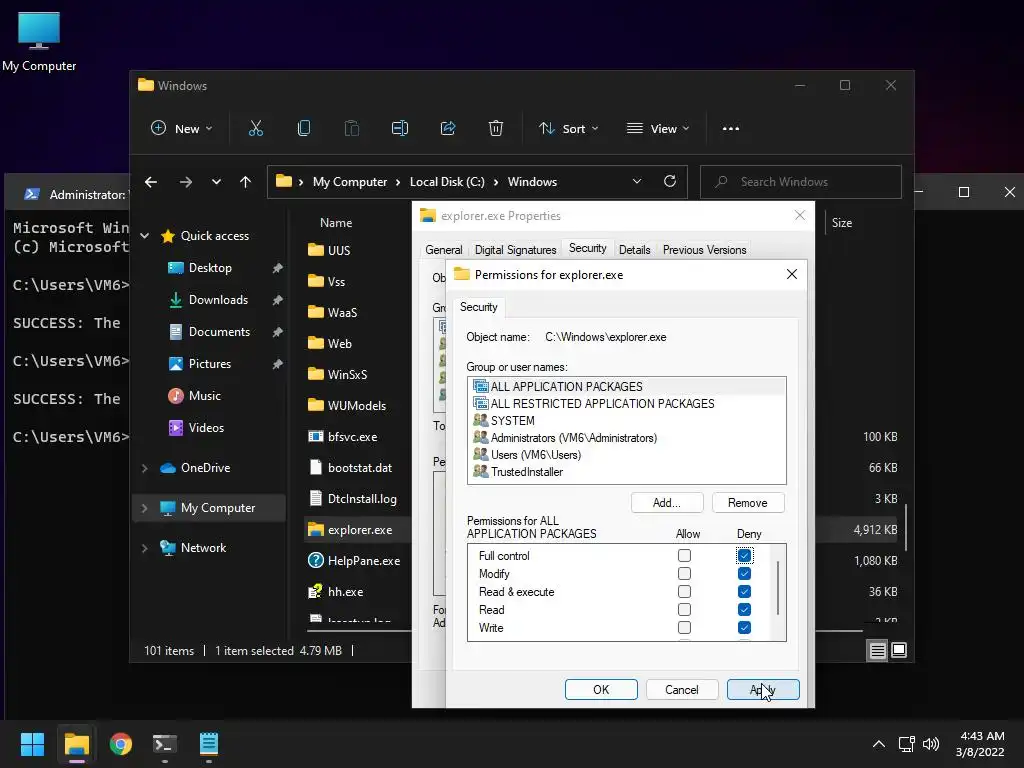The width and height of the screenshot is (1024, 768).
Task: Remove the selected group
Action: point(748,503)
